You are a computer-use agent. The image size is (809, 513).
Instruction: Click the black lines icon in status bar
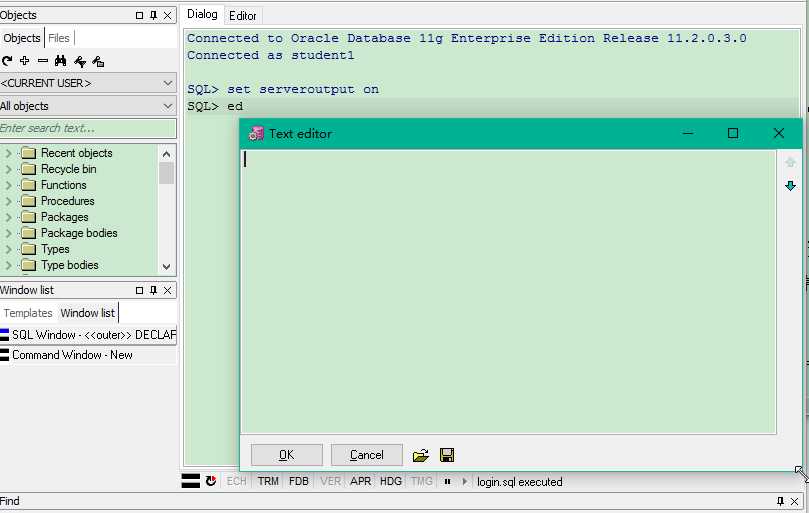click(190, 481)
